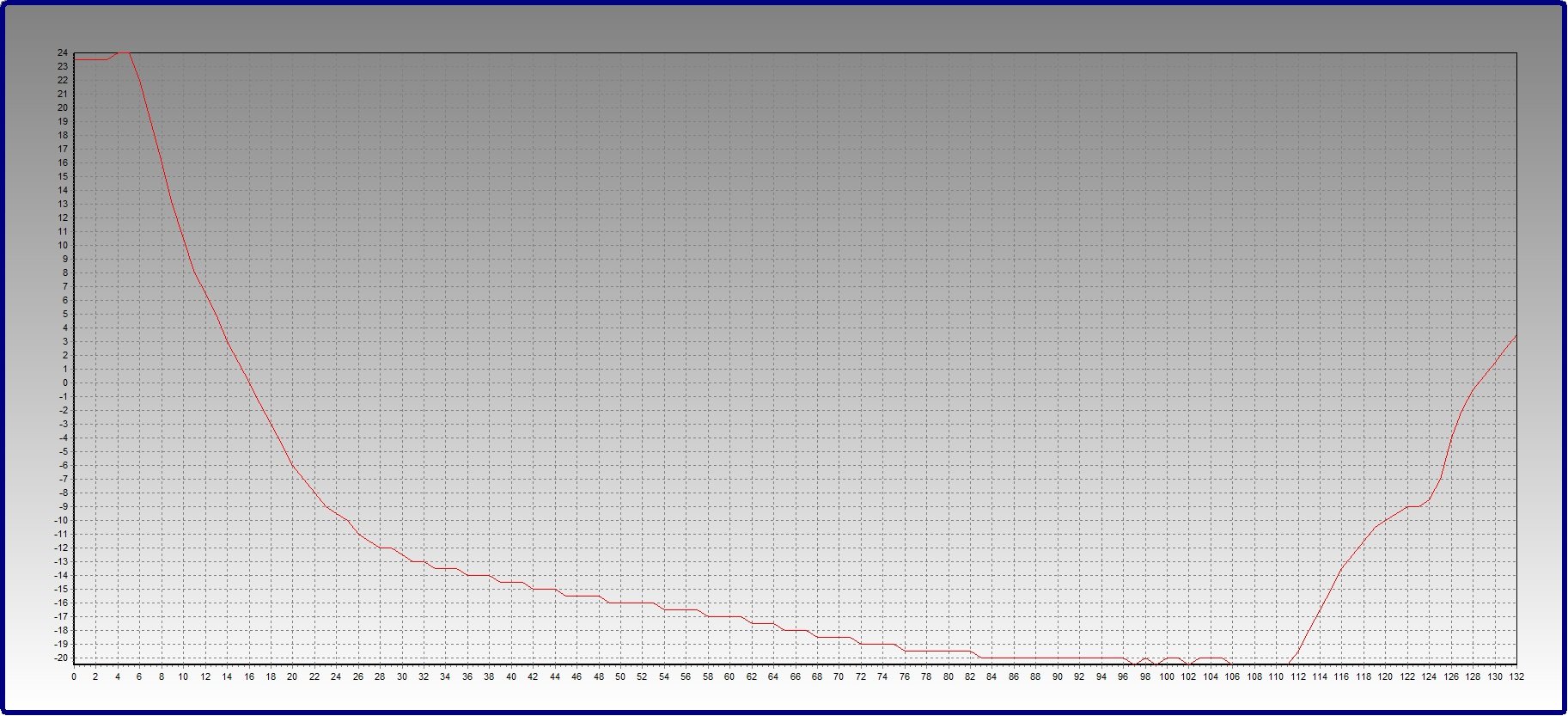Image resolution: width=1568 pixels, height=716 pixels.
Task: Click the y-axis label 23
Action: pos(63,67)
